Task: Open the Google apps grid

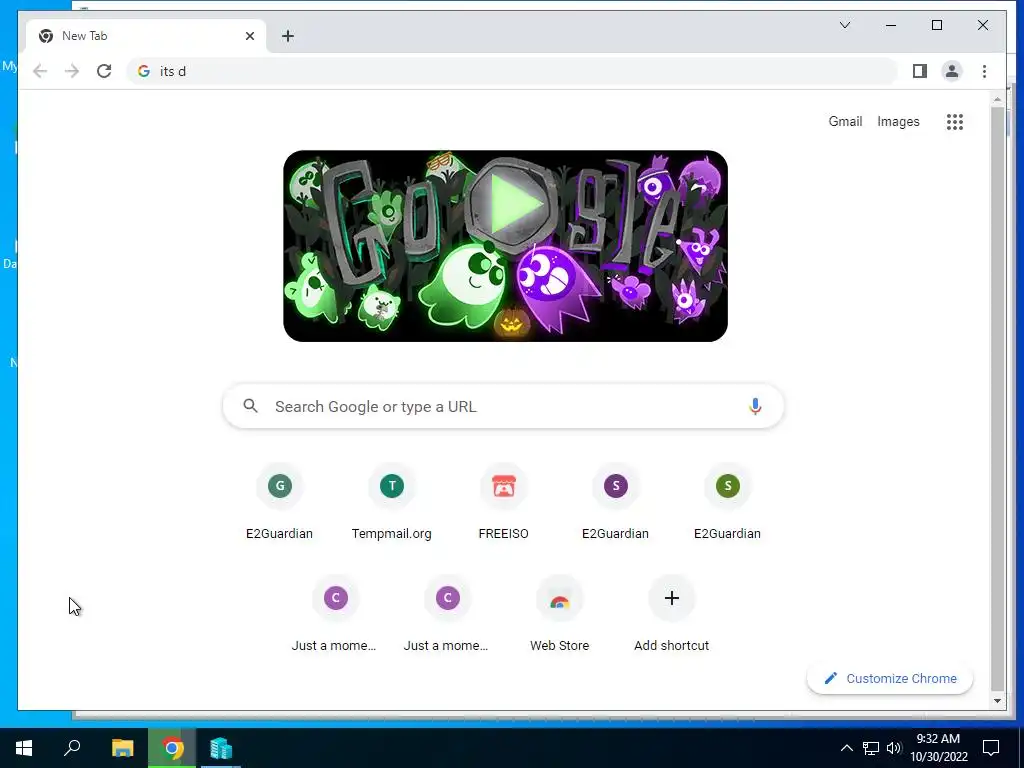Action: click(955, 121)
